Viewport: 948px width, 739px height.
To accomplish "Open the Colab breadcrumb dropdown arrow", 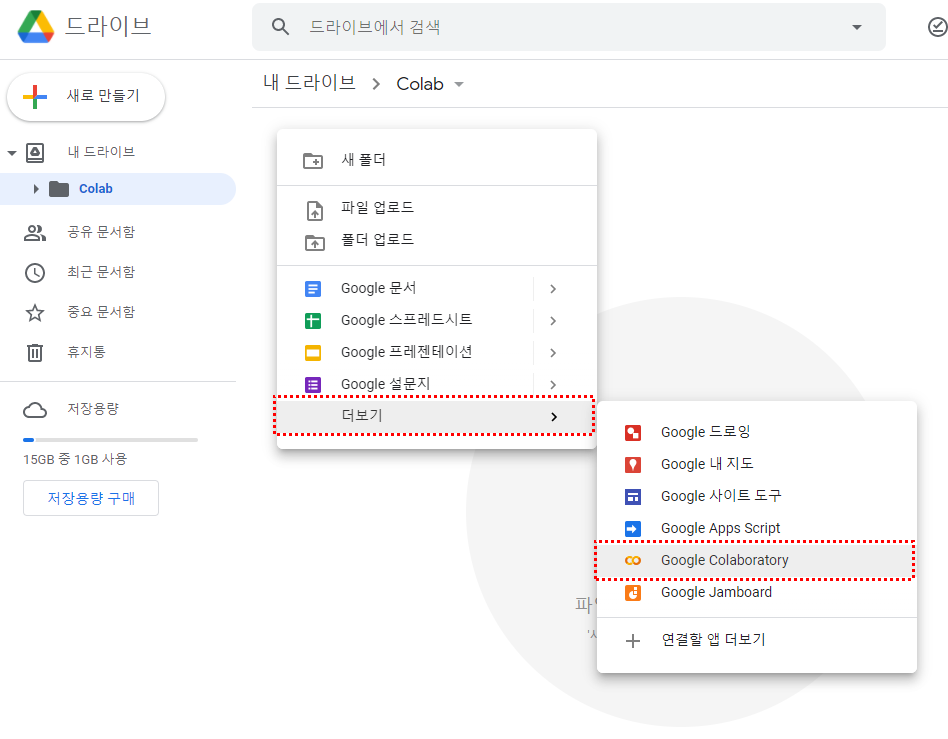I will (x=459, y=85).
